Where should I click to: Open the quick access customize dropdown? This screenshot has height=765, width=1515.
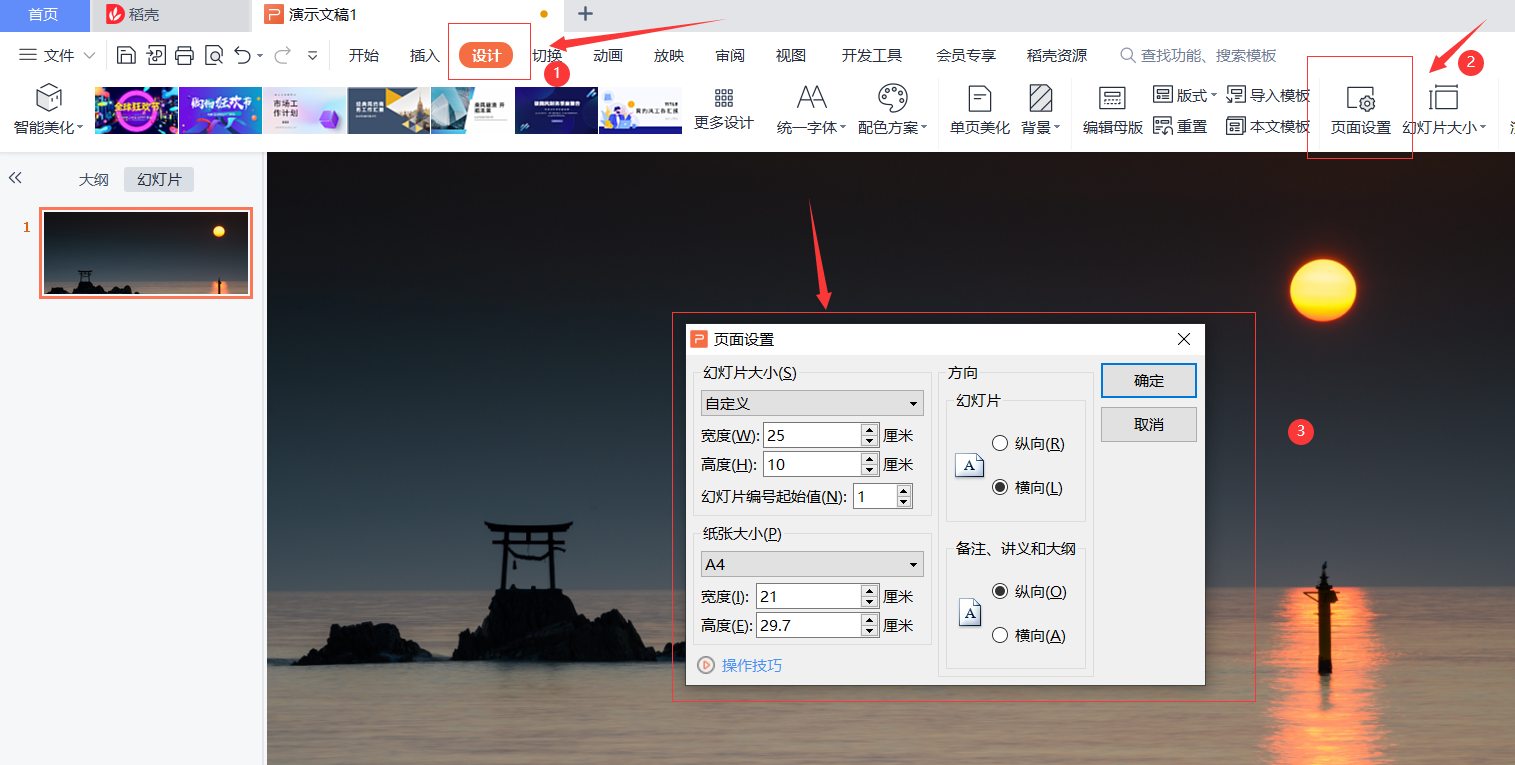(x=313, y=56)
